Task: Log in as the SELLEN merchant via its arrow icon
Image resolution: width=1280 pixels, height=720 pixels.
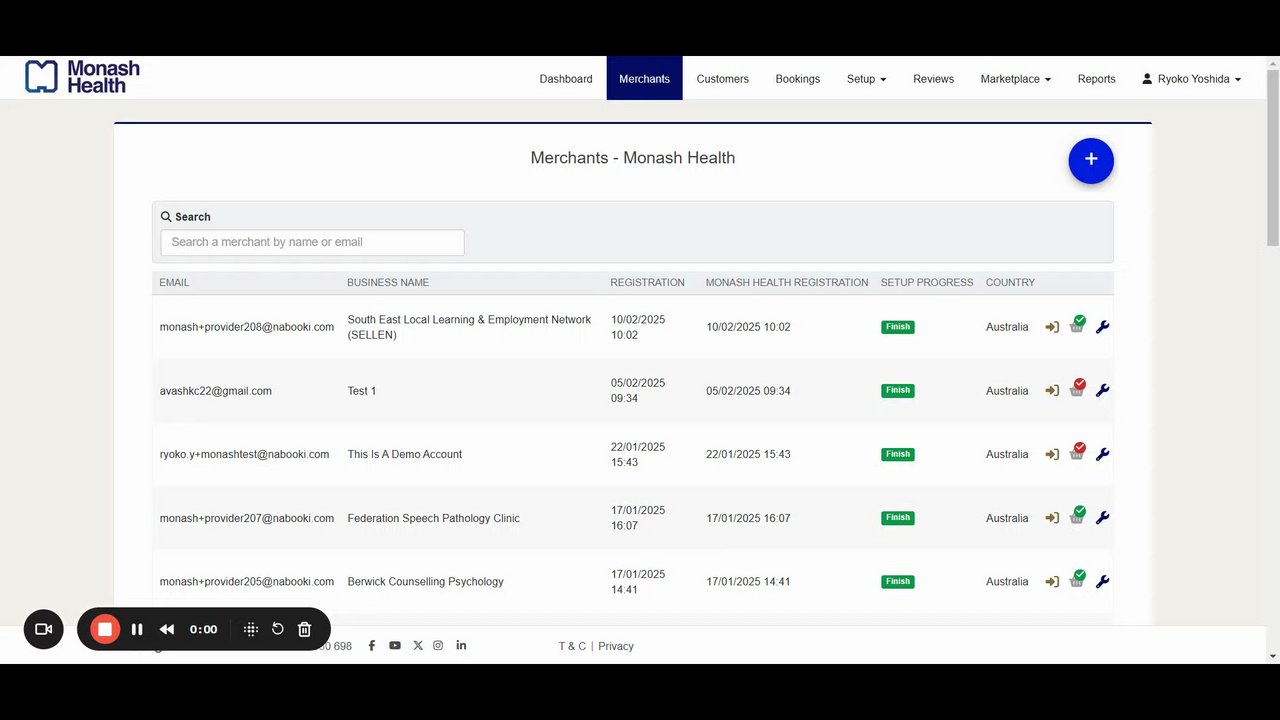Action: (x=1052, y=327)
